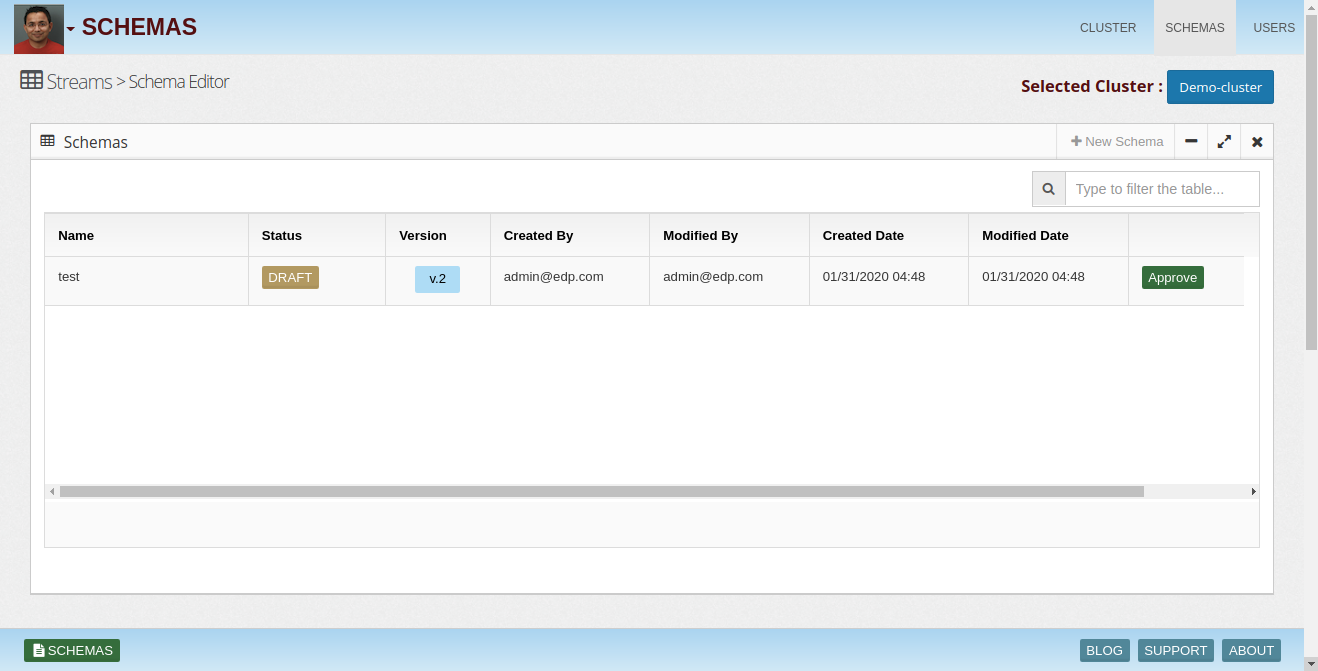The image size is (1318, 671).
Task: Click the v.2 version badge
Action: 437,278
